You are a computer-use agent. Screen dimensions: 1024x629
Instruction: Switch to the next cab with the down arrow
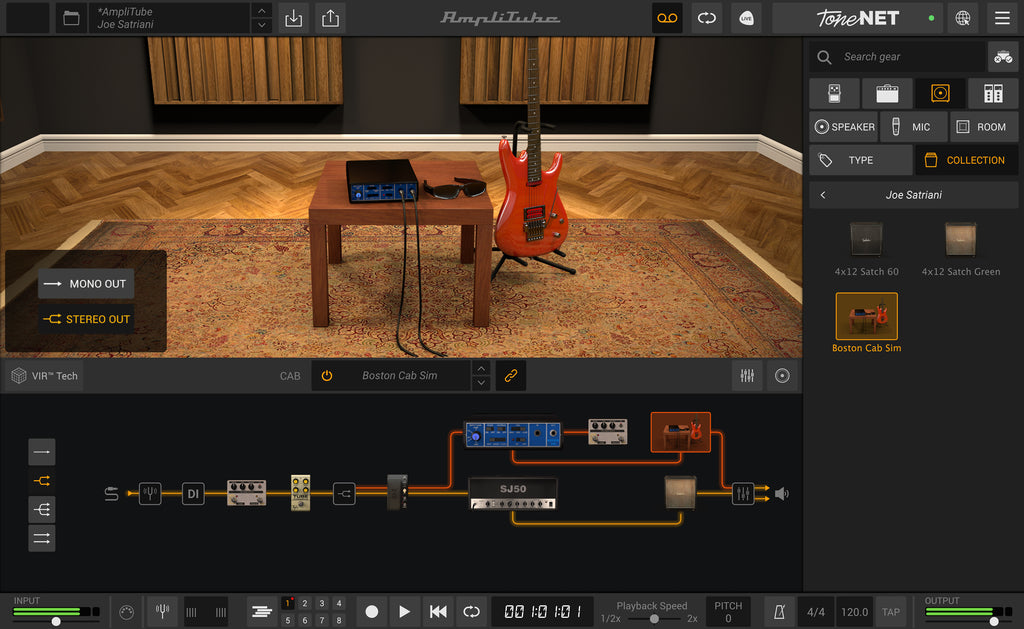pos(481,383)
